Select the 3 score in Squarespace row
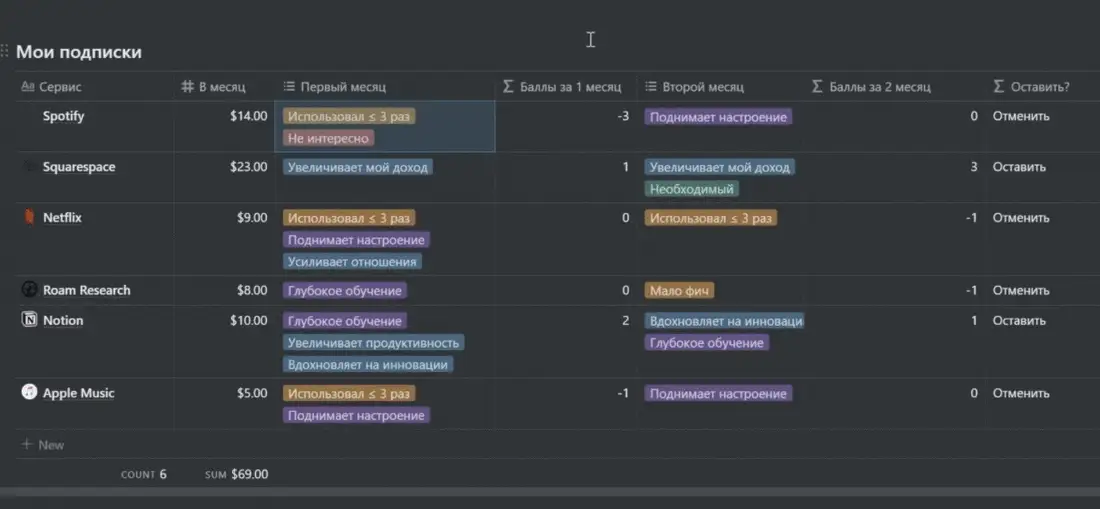The height and width of the screenshot is (509, 1100). tap(974, 168)
